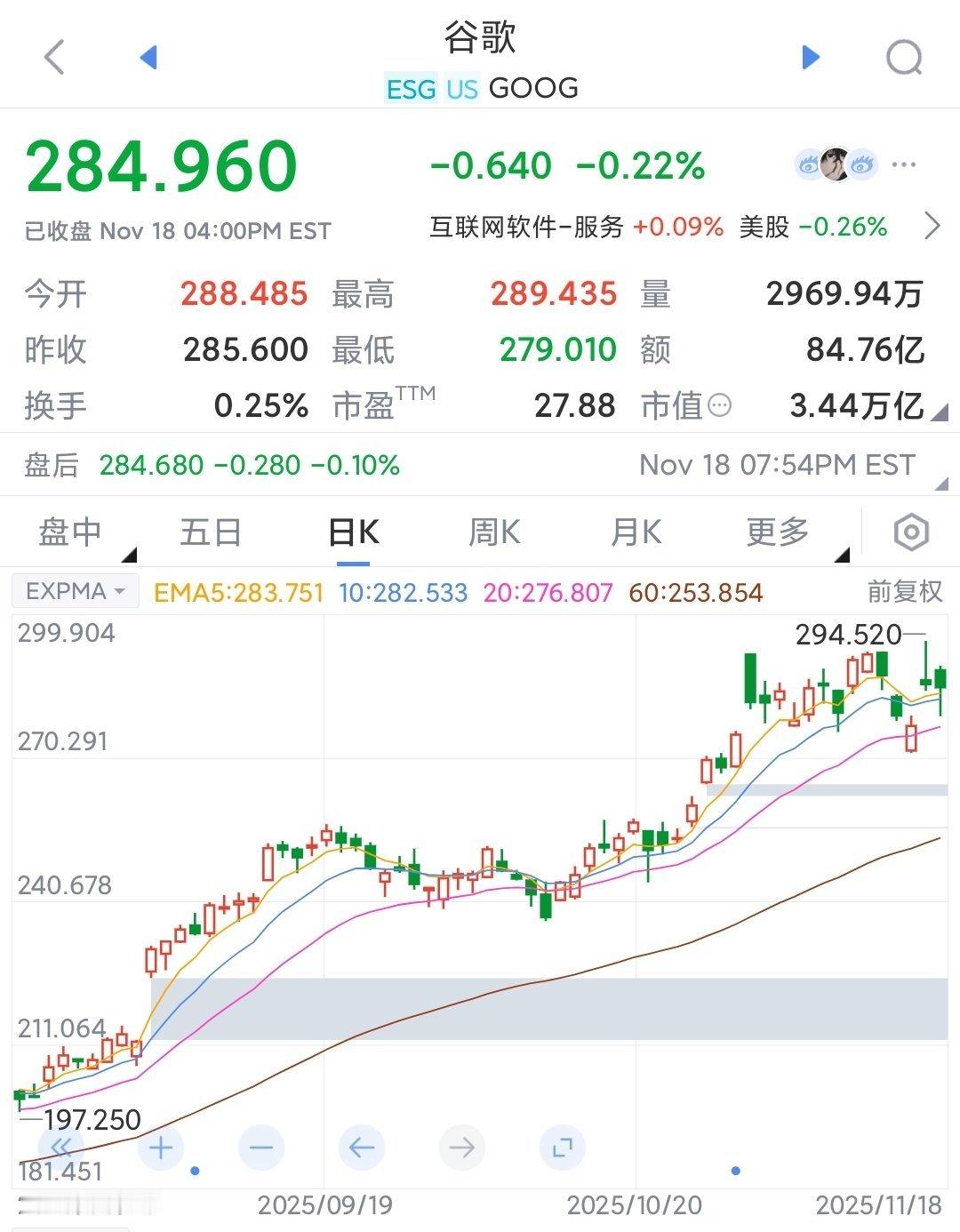The height and width of the screenshot is (1232, 960).
Task: Tap the 昨收 285.600 value
Action: point(246,350)
